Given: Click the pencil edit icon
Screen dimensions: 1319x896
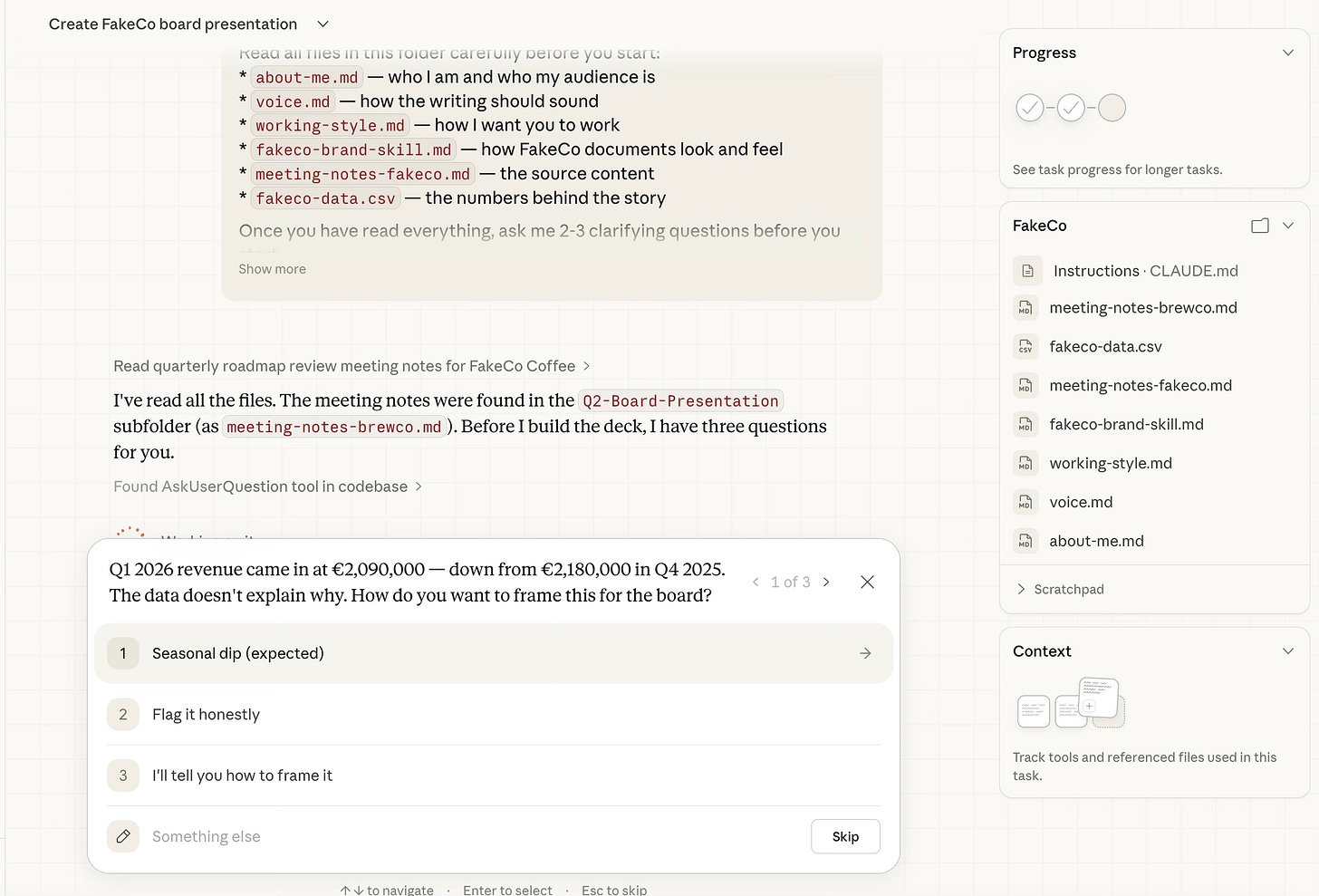Looking at the screenshot, I should [123, 836].
